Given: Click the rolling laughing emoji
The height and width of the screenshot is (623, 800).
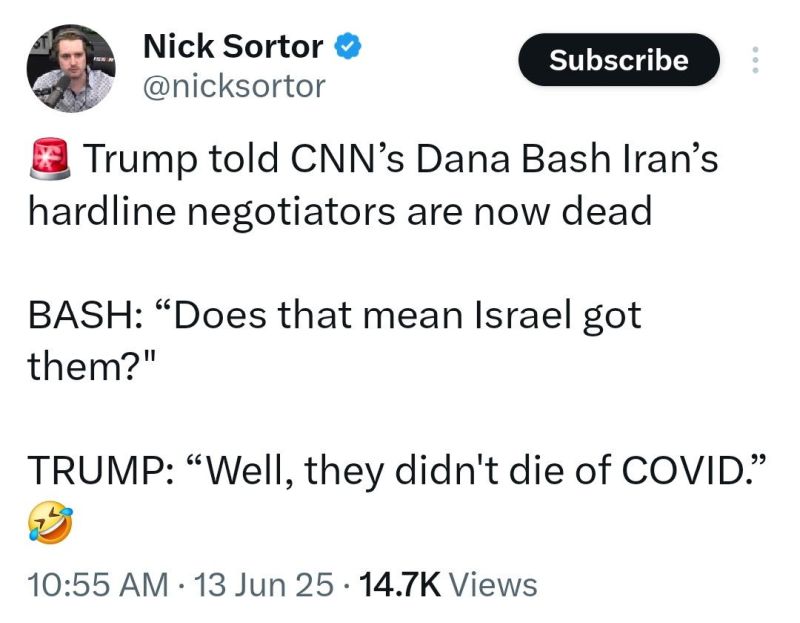Looking at the screenshot, I should pyautogui.click(x=48, y=522).
